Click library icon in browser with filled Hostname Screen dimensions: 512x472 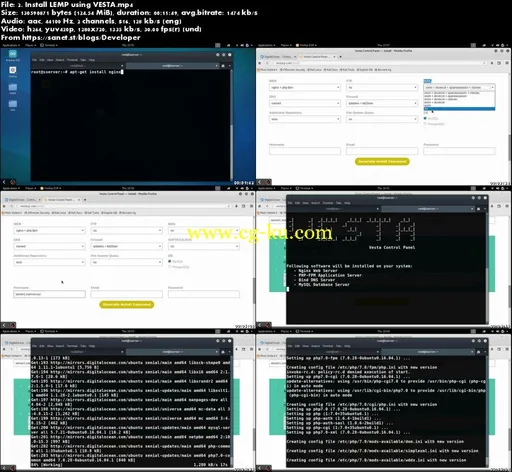pos(244,206)
